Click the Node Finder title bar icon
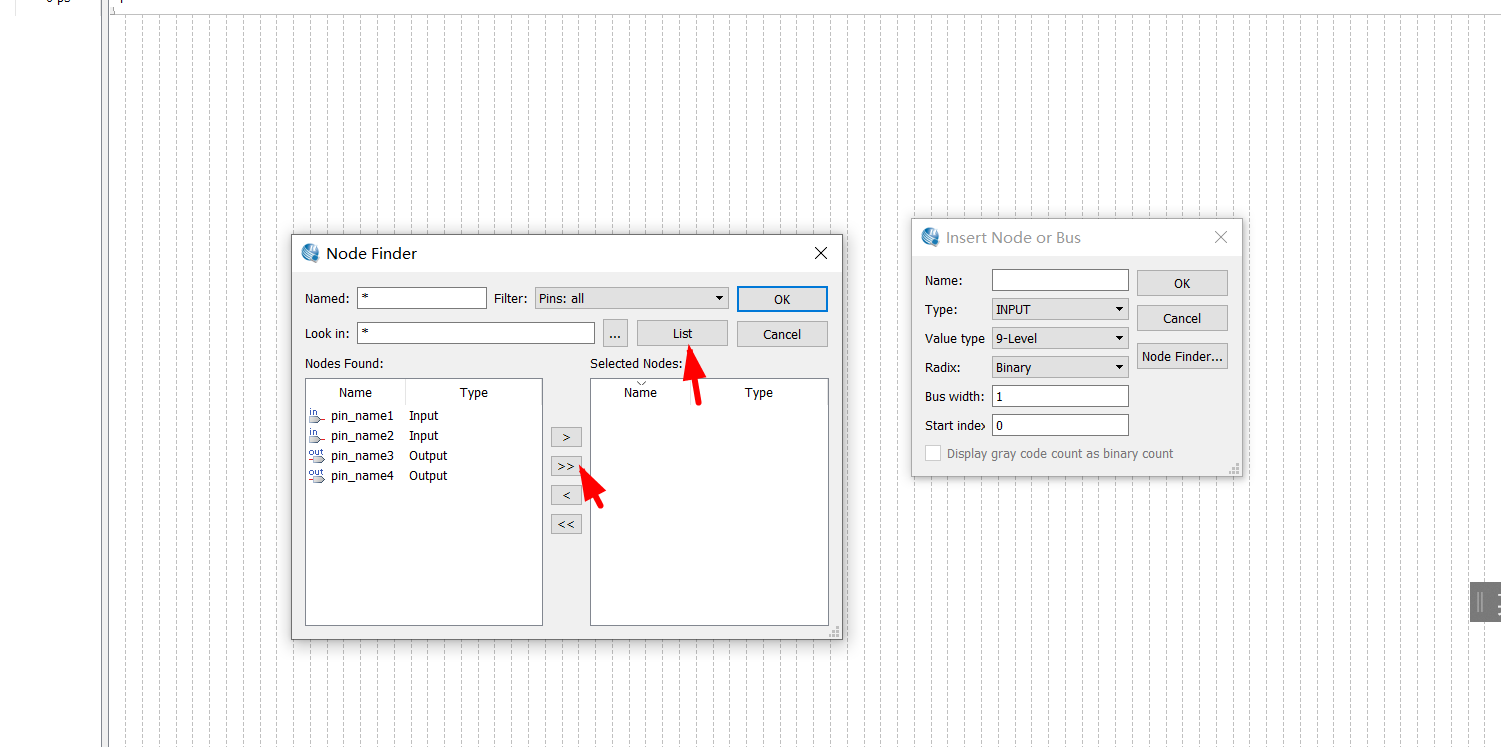 (310, 253)
